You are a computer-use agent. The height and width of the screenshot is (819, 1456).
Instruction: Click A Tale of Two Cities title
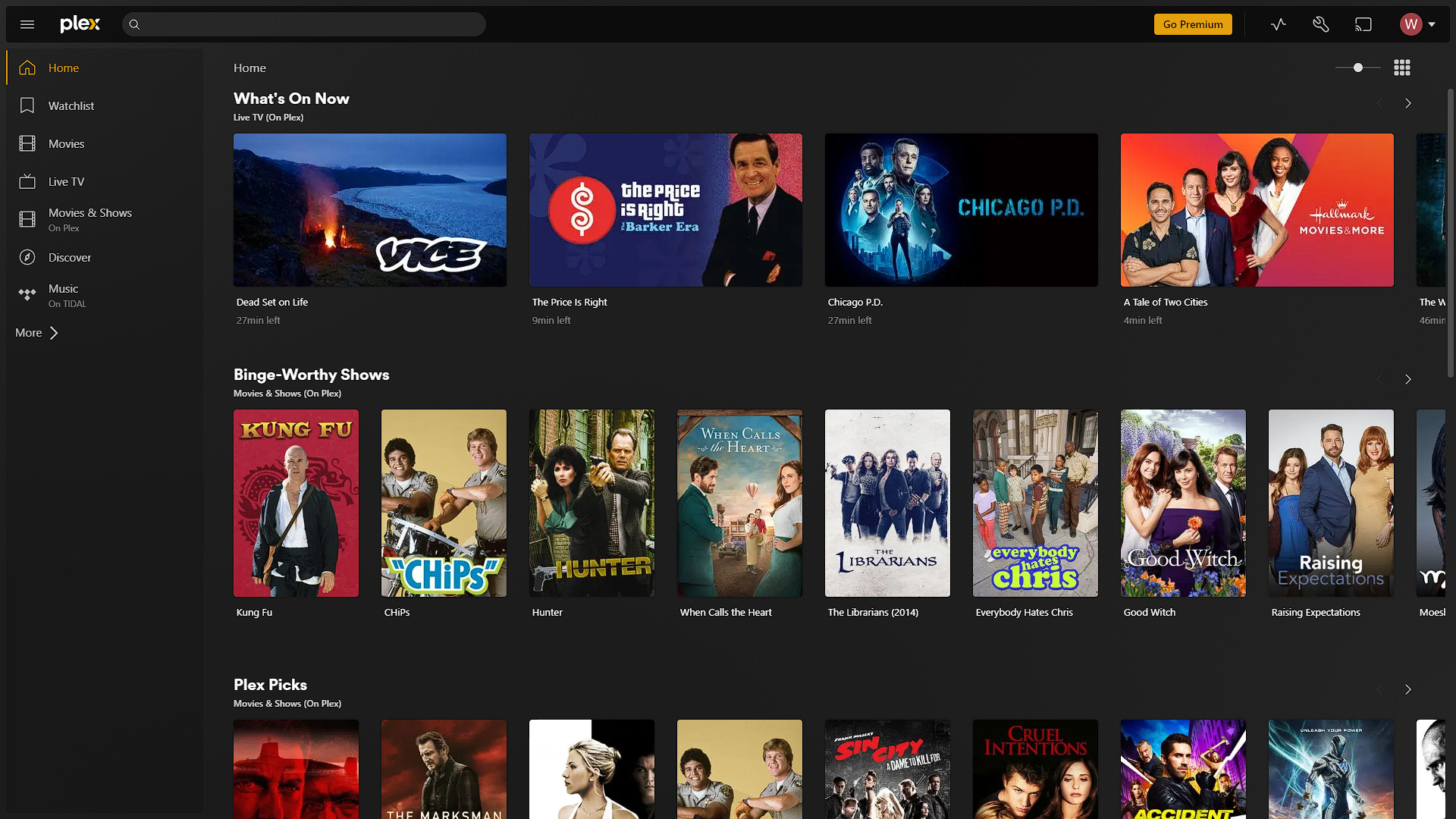click(1166, 302)
